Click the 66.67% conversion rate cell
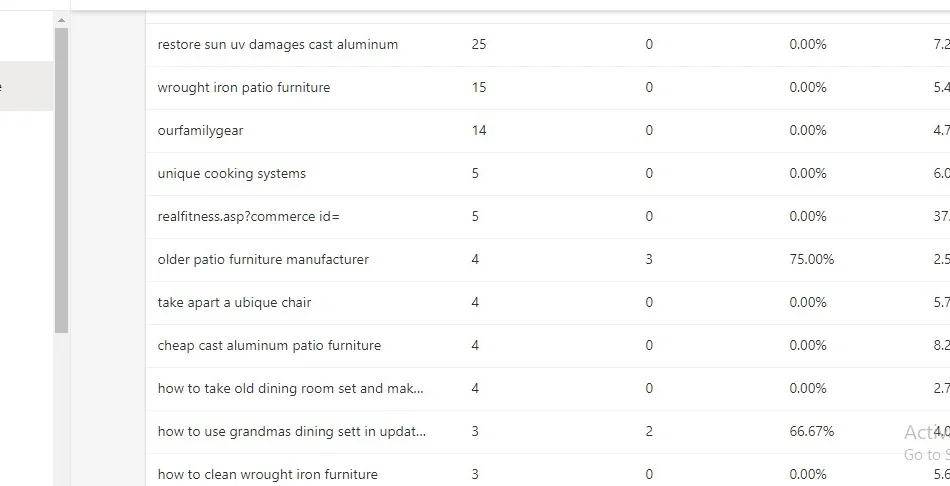The height and width of the screenshot is (486, 950). tap(811, 432)
